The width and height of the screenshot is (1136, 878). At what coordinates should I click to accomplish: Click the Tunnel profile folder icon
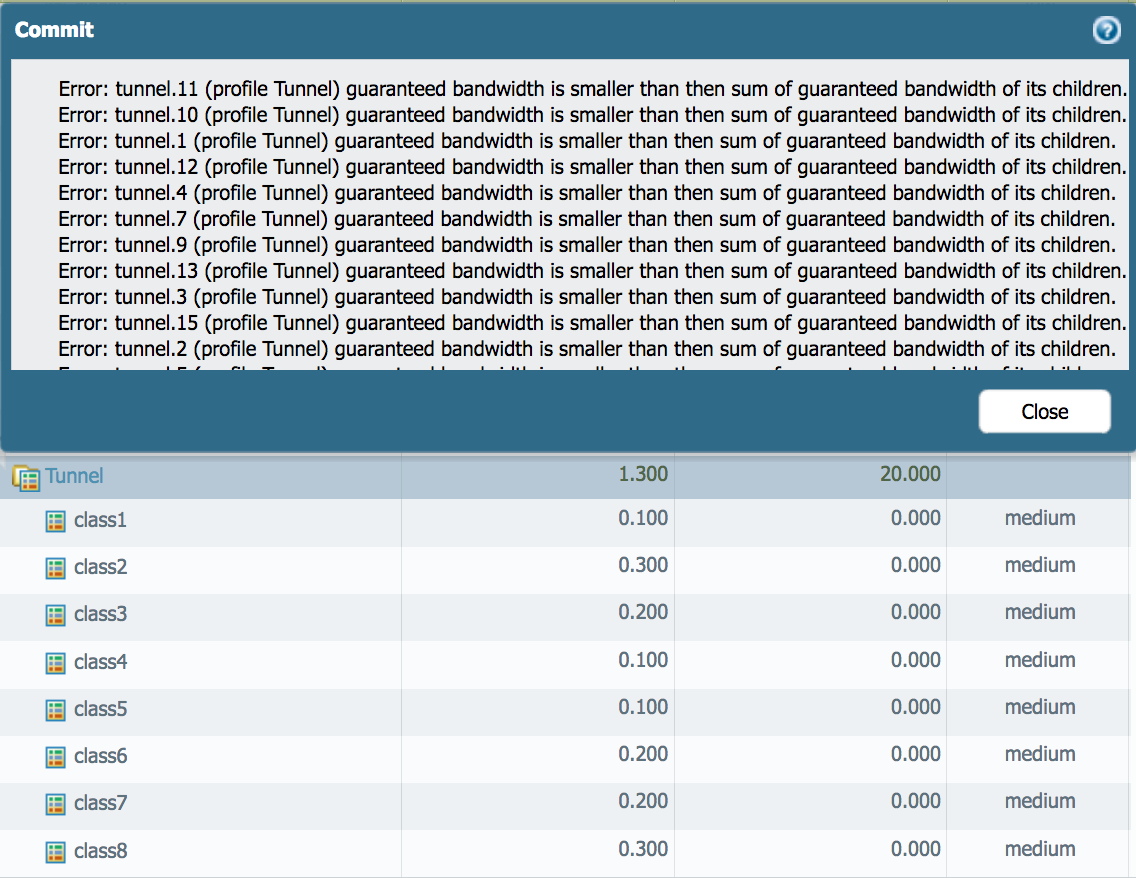tap(26, 478)
